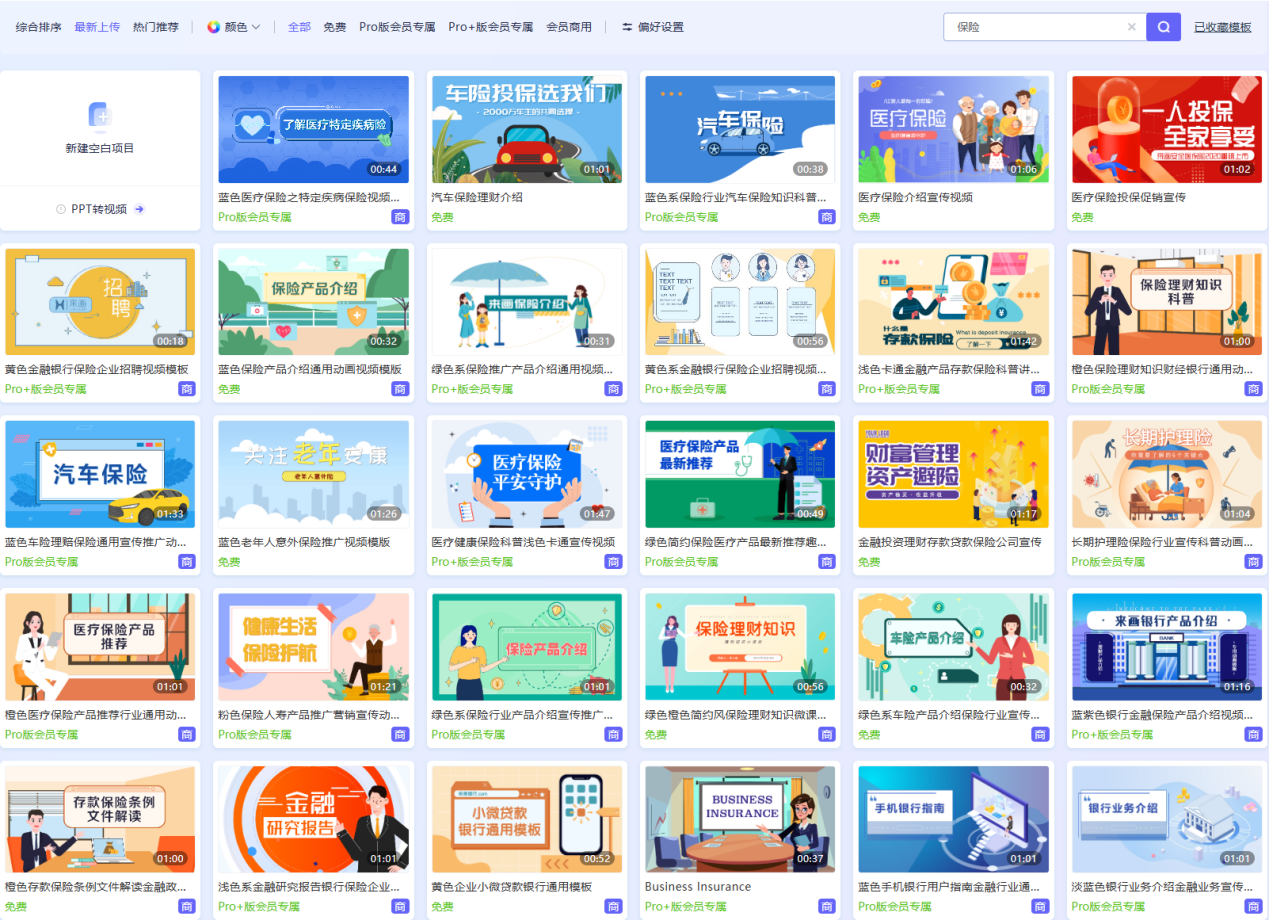Open the 偏好设置 preferences menu
1269x920 pixels.
click(660, 27)
